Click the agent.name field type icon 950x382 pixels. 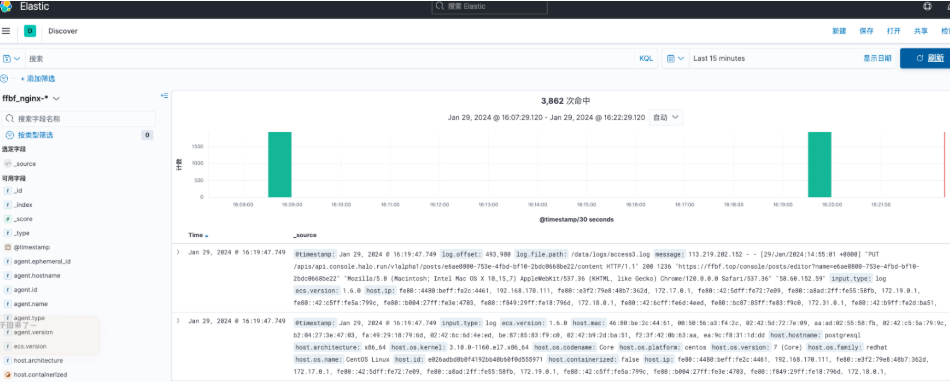pos(8,304)
